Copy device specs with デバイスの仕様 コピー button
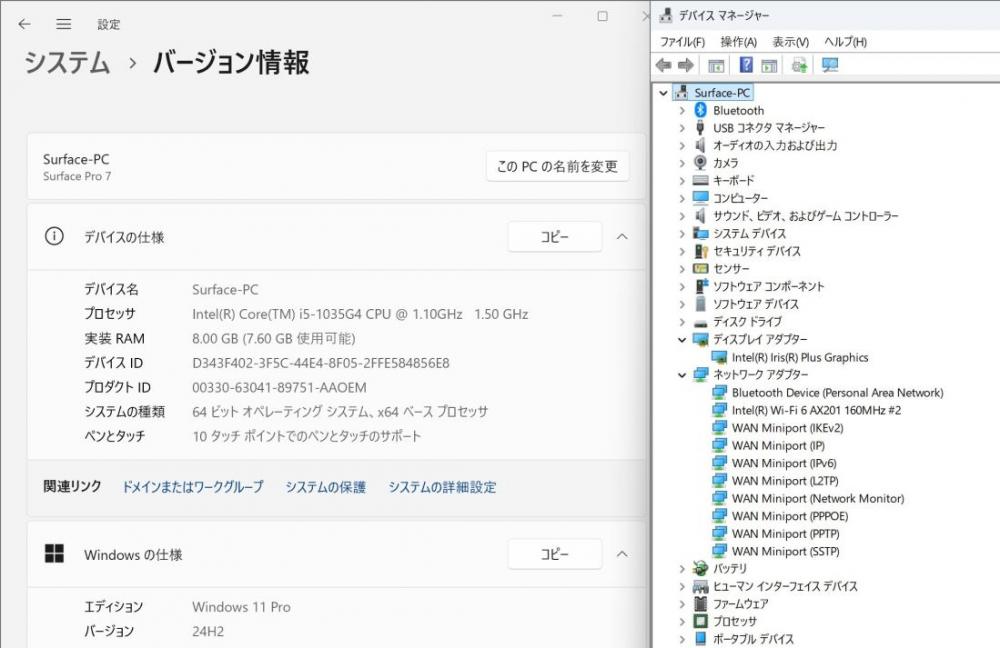Image resolution: width=1000 pixels, height=648 pixels. pos(555,237)
